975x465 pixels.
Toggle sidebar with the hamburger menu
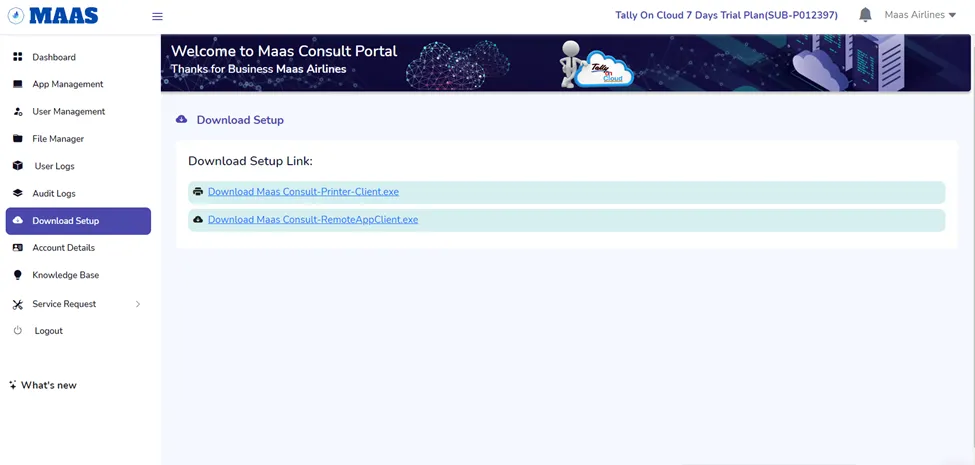click(157, 16)
